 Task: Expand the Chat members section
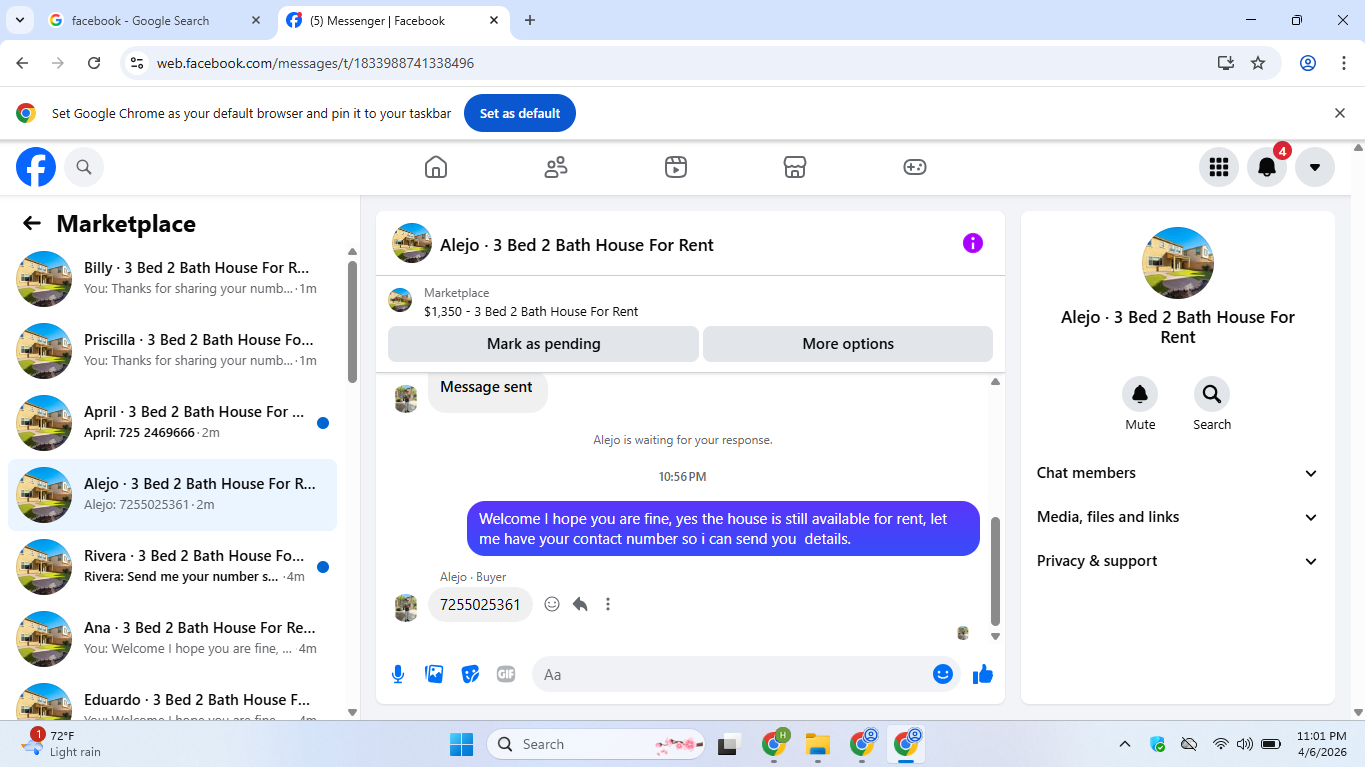pyautogui.click(x=1178, y=473)
